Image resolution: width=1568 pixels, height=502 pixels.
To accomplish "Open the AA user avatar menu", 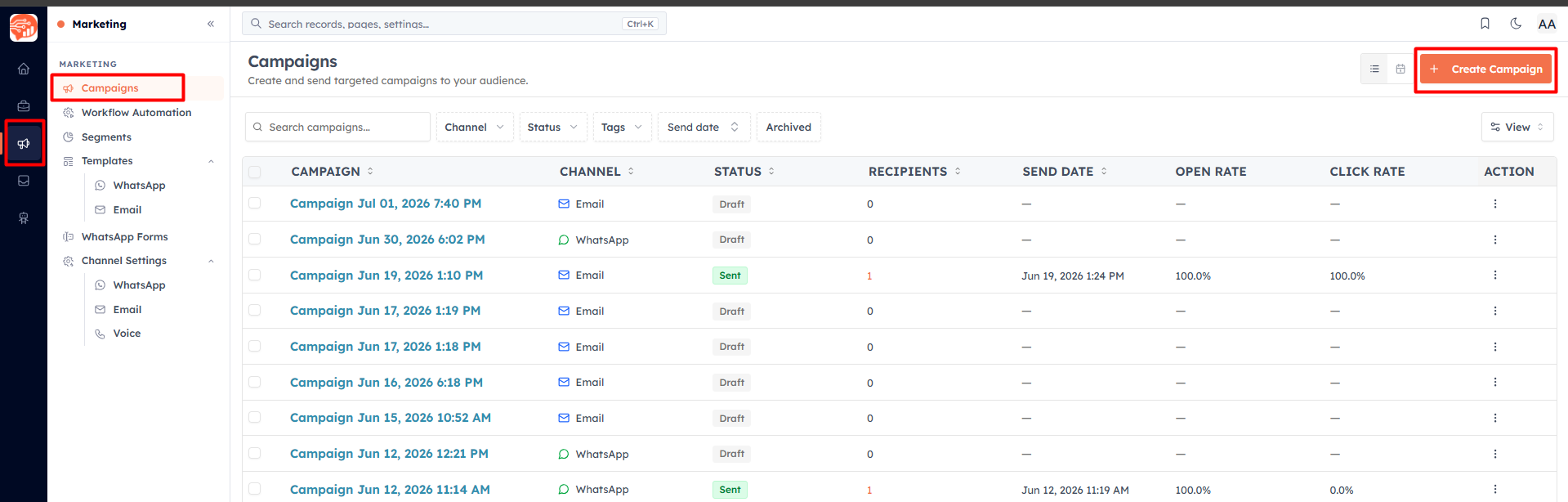I will (x=1547, y=24).
